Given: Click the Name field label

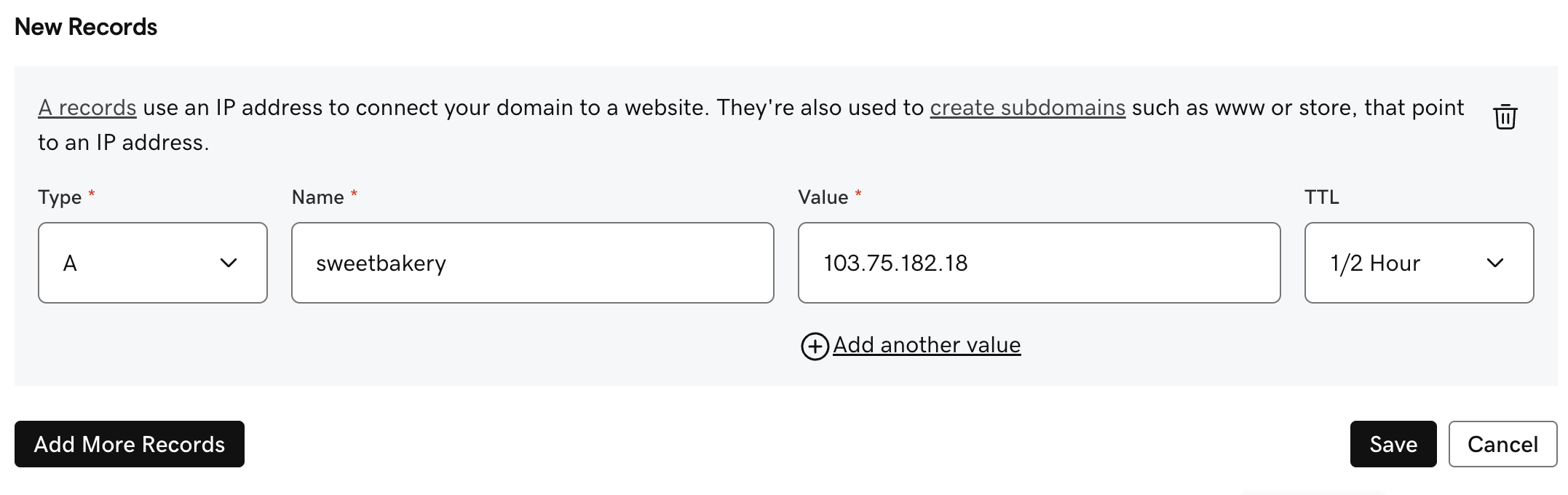Looking at the screenshot, I should tap(317, 197).
